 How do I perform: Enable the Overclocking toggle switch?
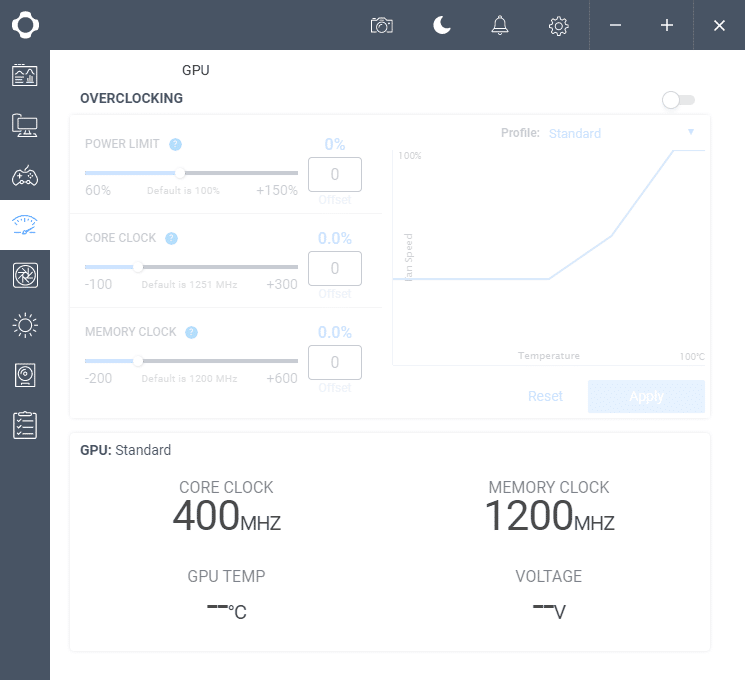point(678,100)
